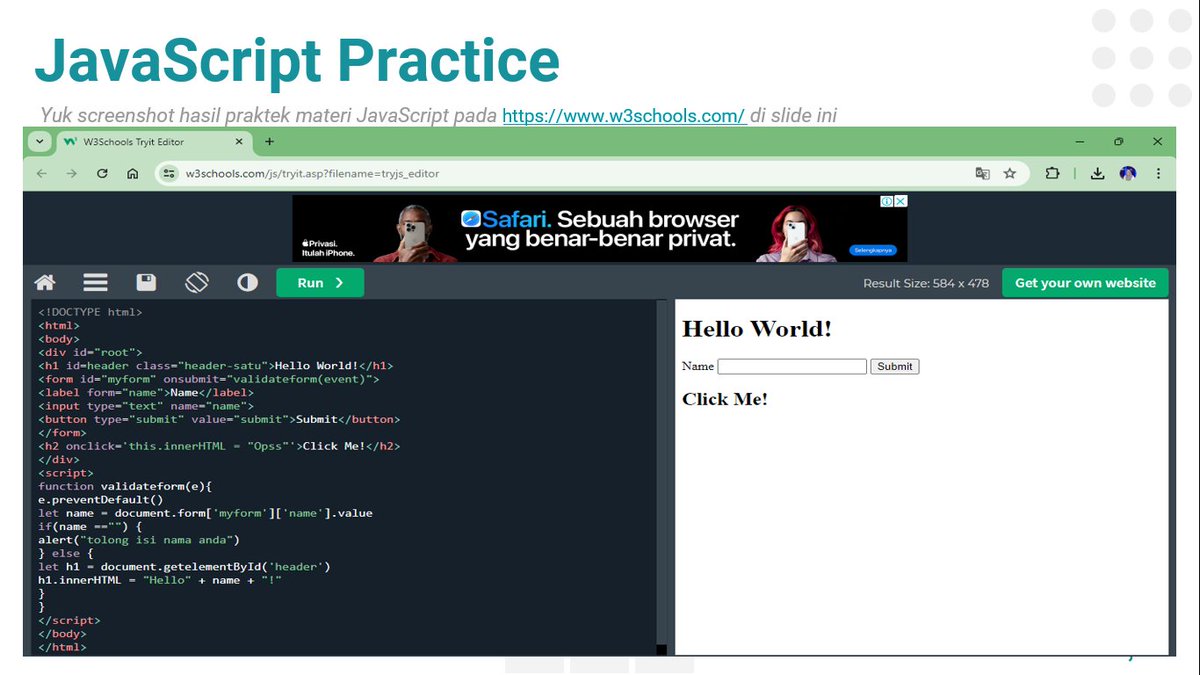
Task: Click the function validateform(e){ line in code
Action: pos(125,486)
